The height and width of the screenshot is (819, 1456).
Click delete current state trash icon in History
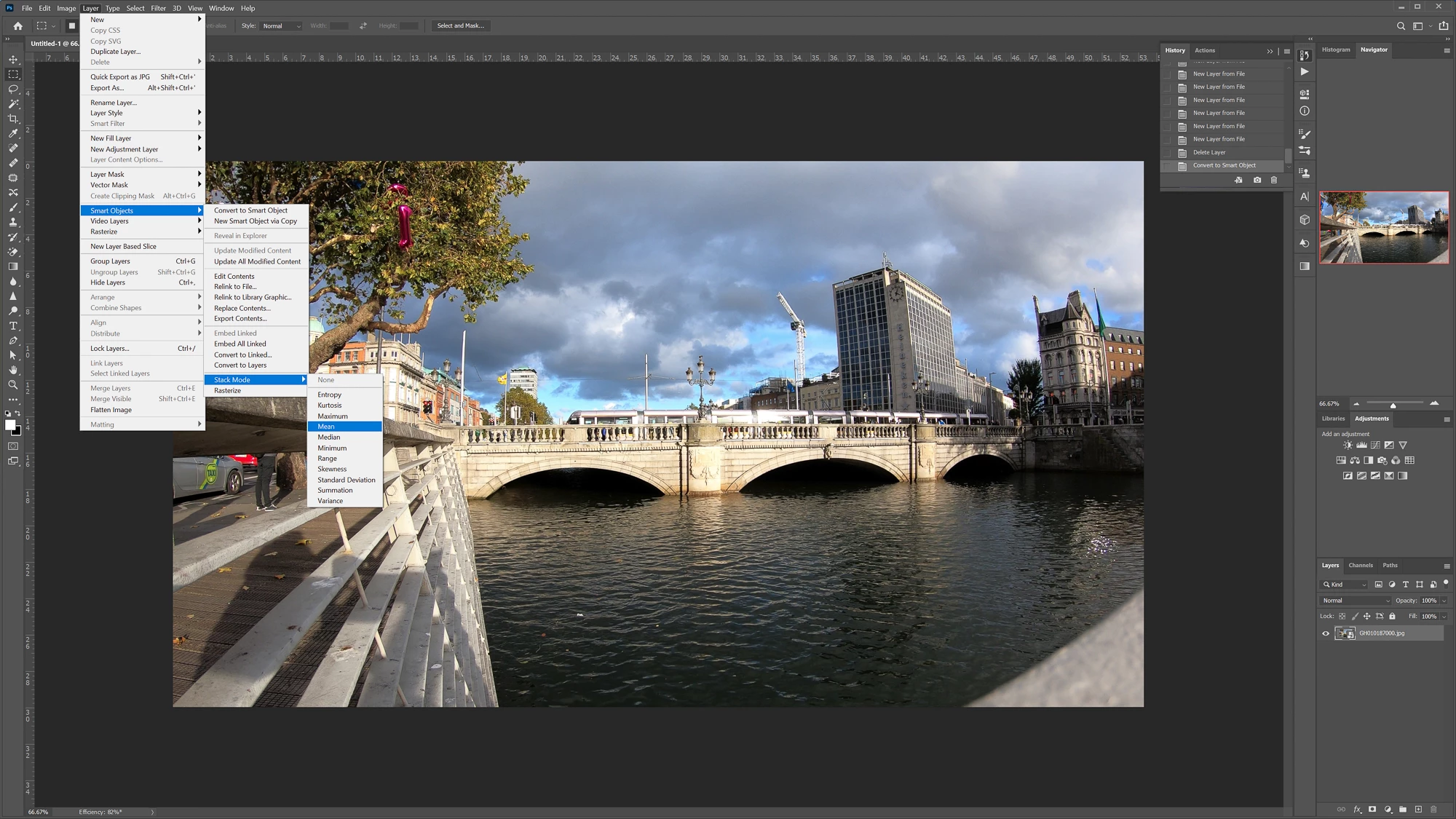[1273, 180]
